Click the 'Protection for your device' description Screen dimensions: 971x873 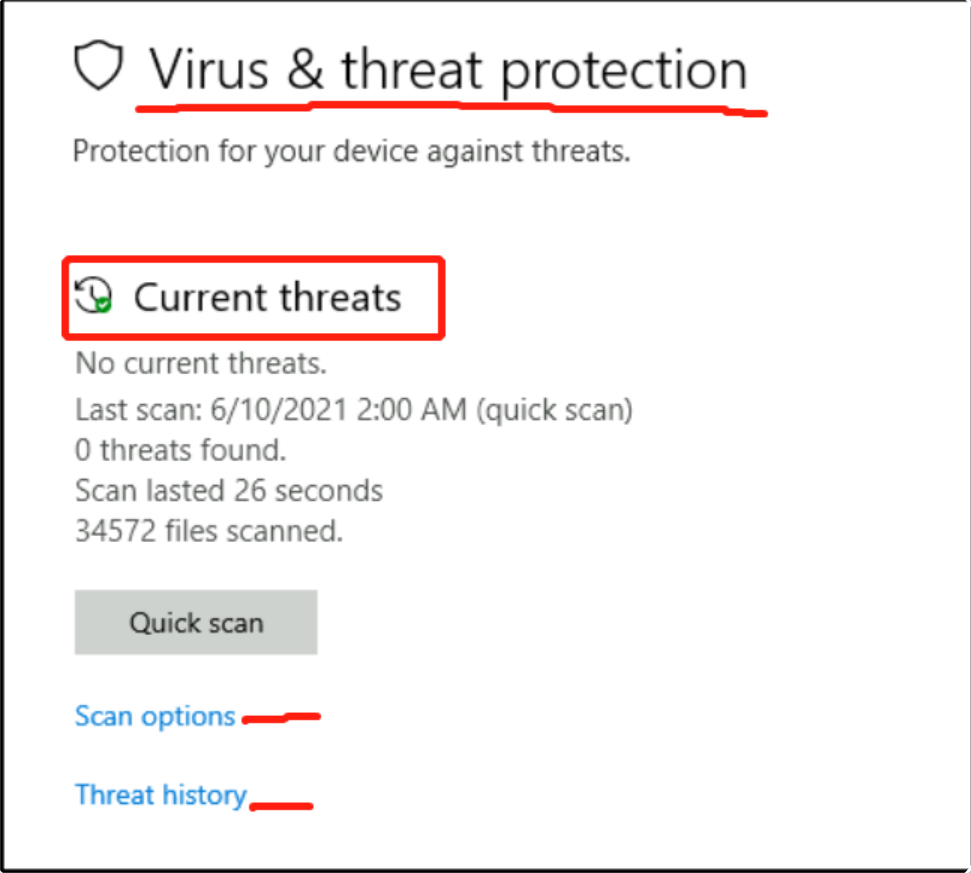[x=351, y=151]
